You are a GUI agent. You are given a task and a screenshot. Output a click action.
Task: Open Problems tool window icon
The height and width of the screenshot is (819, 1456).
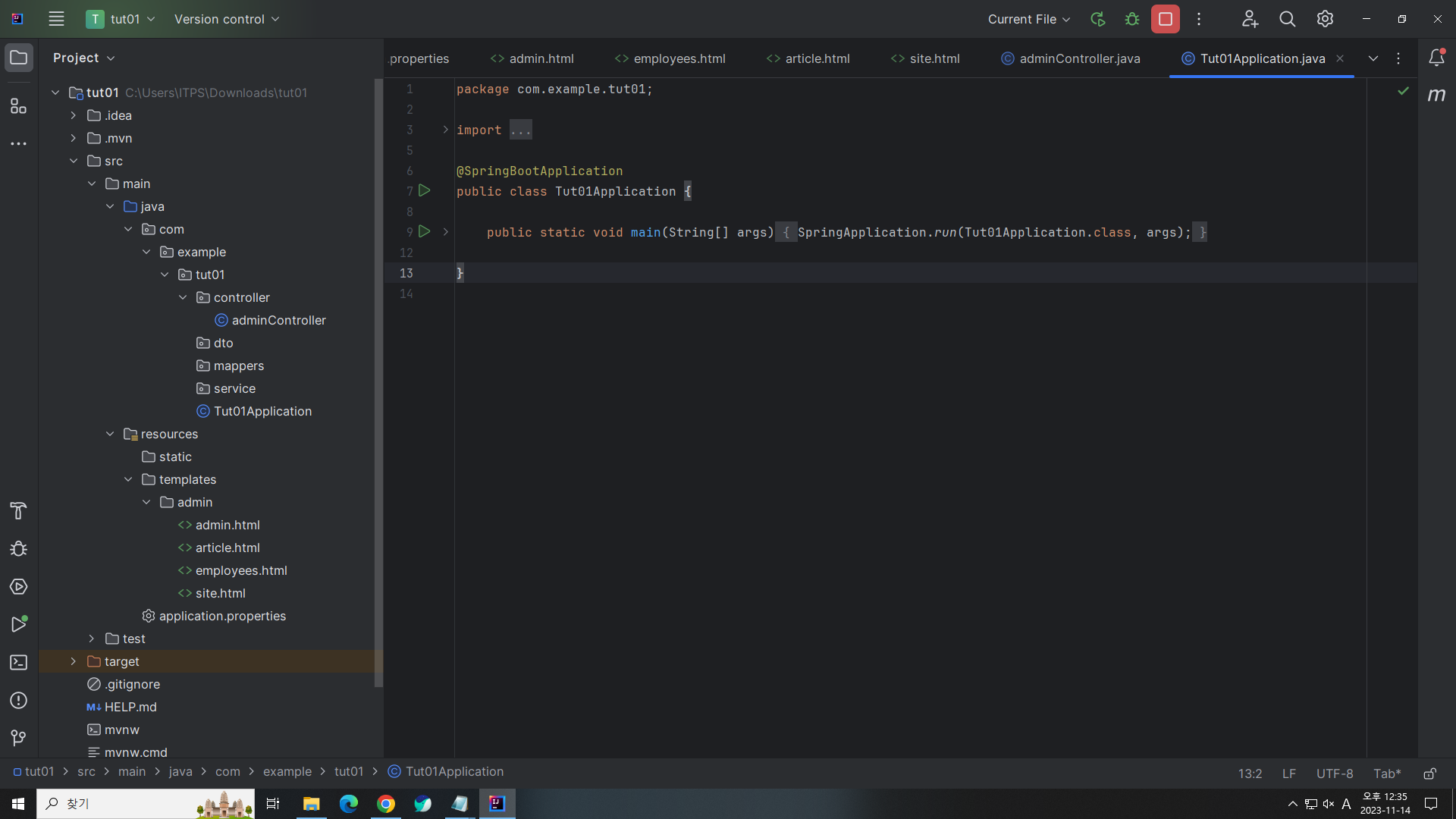click(x=18, y=701)
